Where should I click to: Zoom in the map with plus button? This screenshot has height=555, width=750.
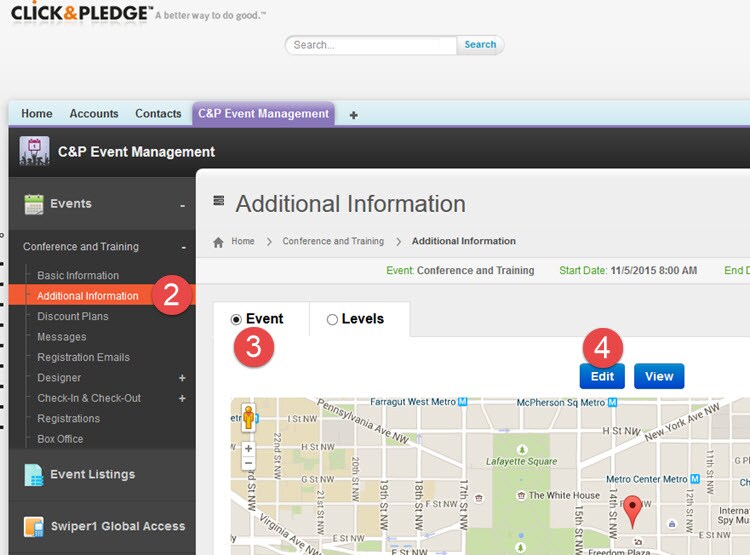[248, 449]
